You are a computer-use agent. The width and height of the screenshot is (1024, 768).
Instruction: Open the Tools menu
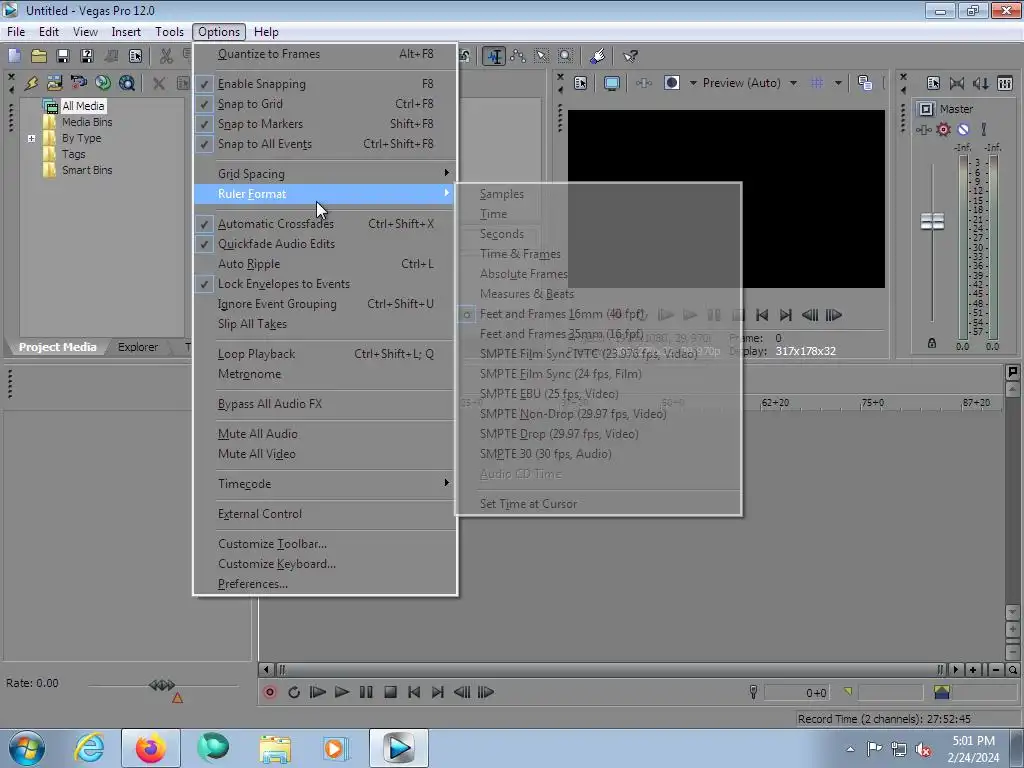169,31
